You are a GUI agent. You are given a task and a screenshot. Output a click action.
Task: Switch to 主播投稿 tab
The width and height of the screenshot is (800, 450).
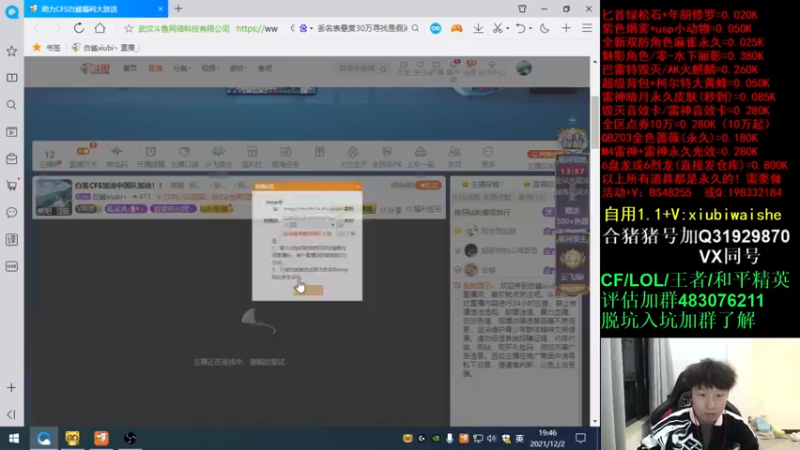pyautogui.click(x=481, y=184)
